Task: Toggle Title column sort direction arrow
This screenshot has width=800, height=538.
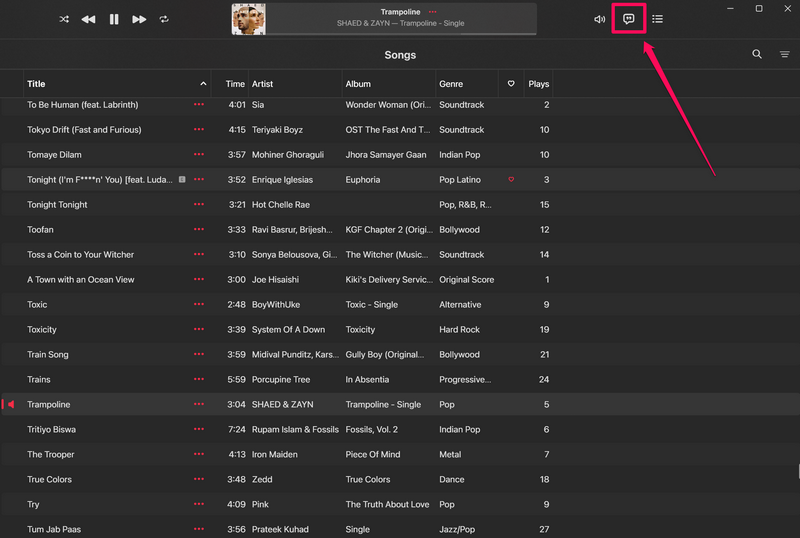Action: pos(203,84)
